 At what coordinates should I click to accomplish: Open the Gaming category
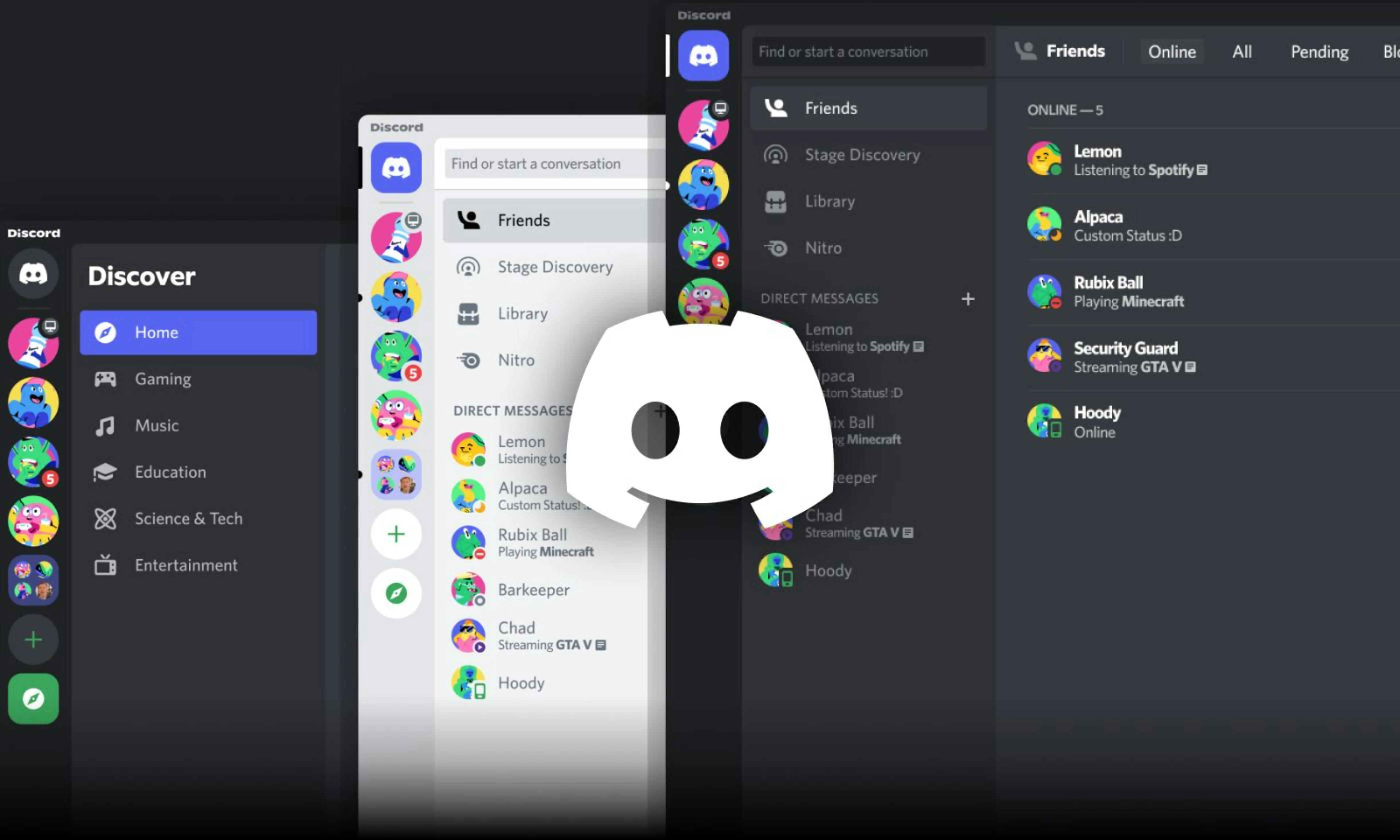(162, 379)
